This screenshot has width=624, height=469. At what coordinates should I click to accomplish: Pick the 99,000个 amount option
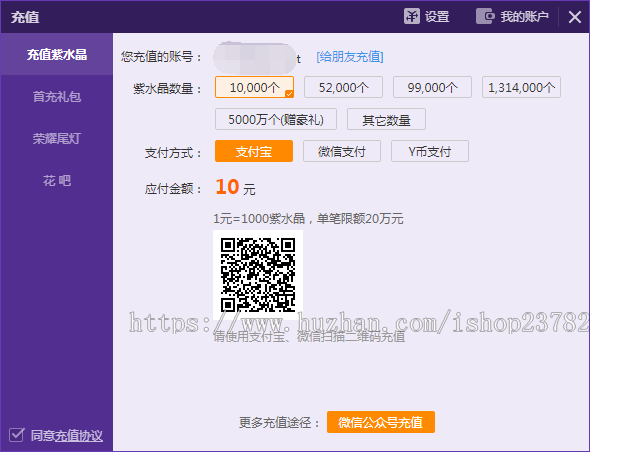433,87
